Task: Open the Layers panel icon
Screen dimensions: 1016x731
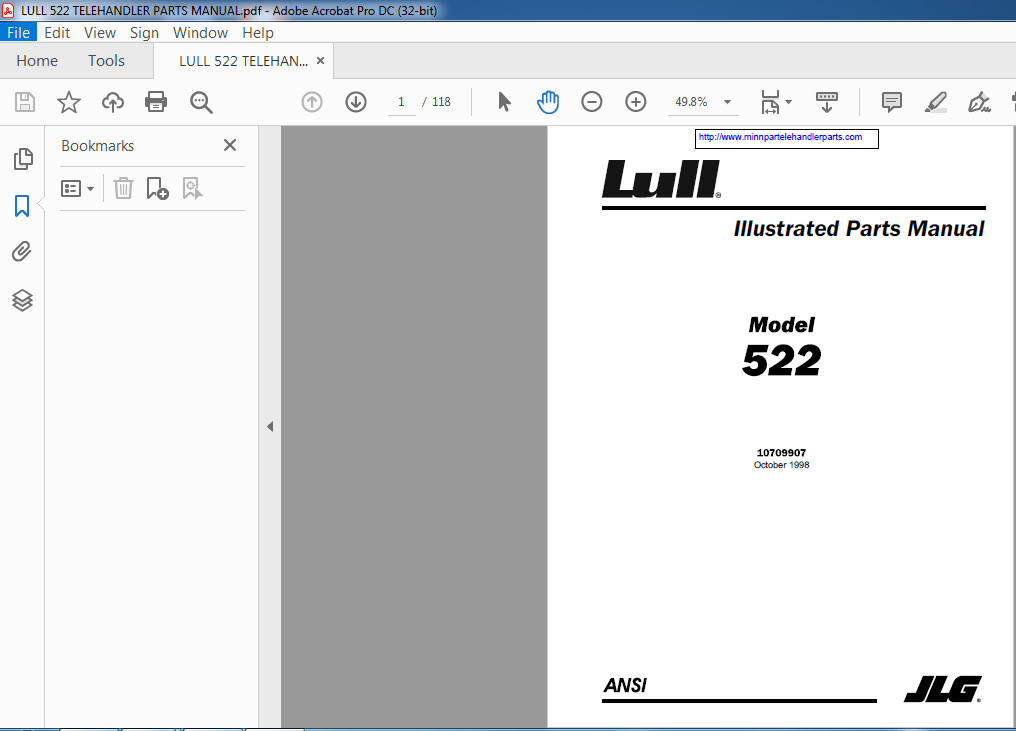Action: pos(22,300)
